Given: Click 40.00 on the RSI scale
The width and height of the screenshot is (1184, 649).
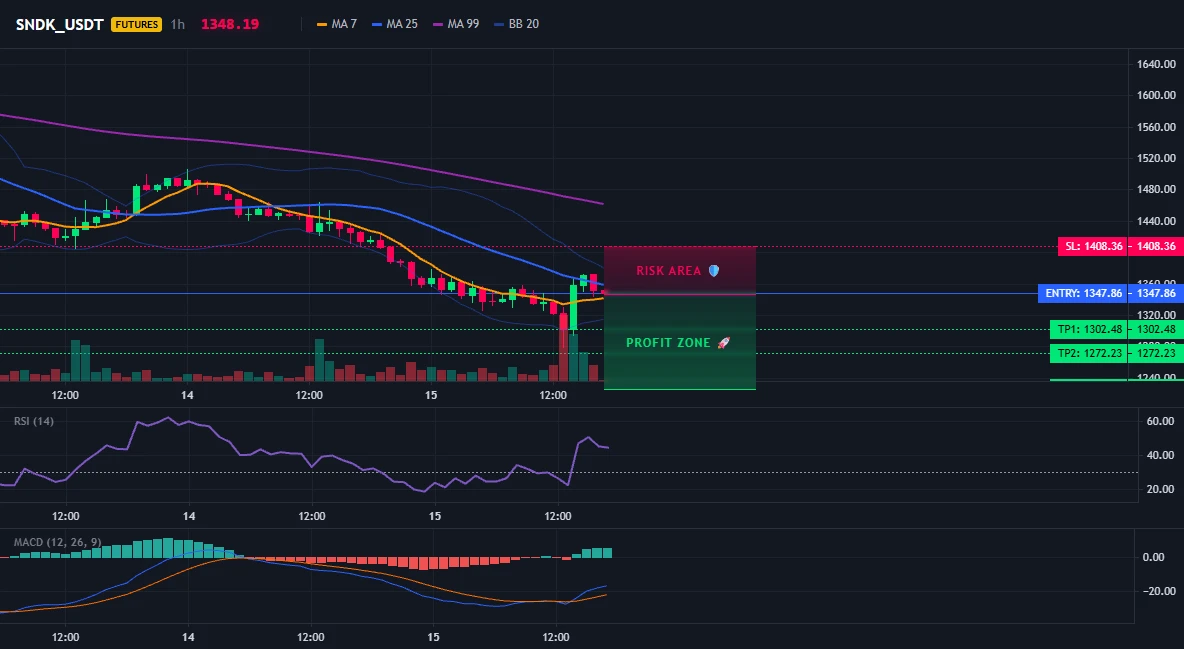Looking at the screenshot, I should coord(1161,455).
